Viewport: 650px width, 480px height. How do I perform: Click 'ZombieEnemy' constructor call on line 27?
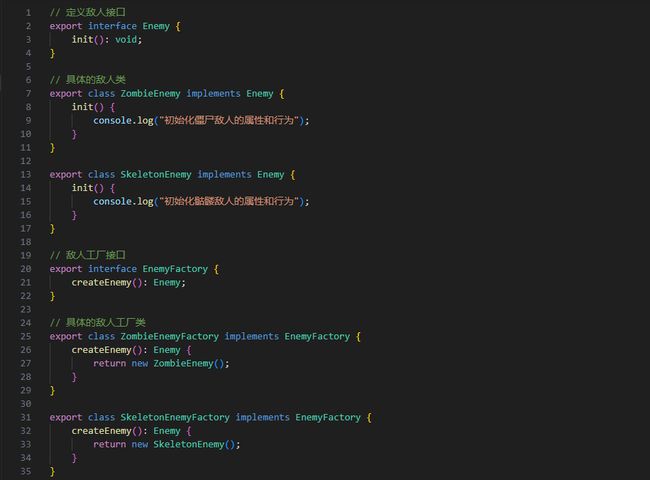coord(183,364)
